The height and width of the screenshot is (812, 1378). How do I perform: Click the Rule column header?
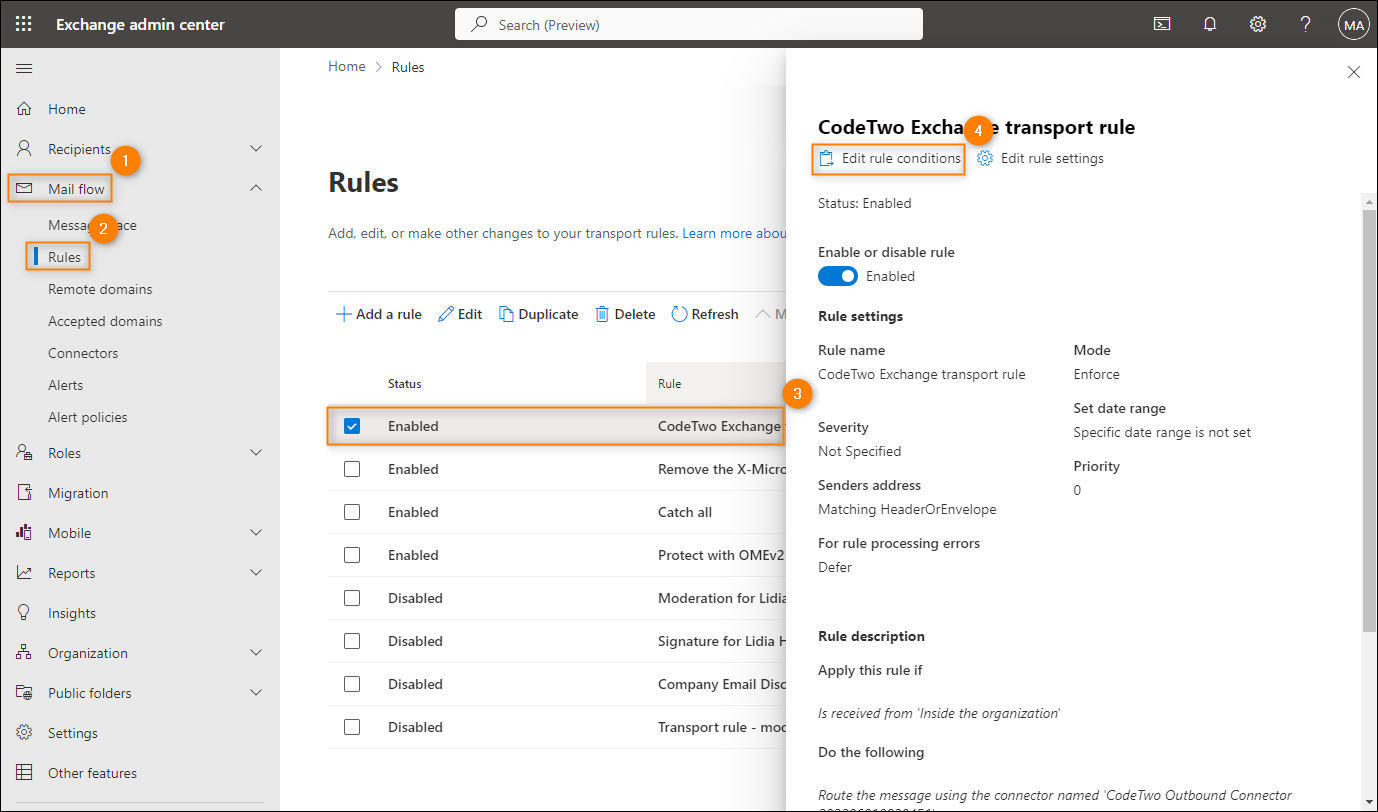pyautogui.click(x=669, y=383)
